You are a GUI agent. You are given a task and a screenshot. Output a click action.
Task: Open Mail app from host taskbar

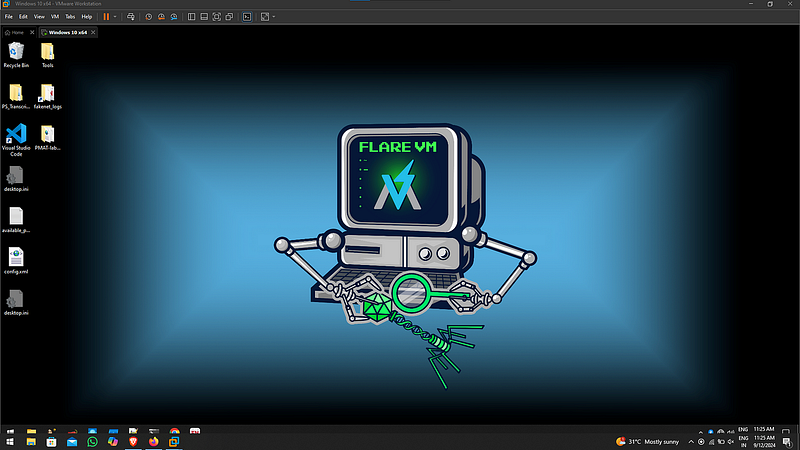click(x=72, y=442)
